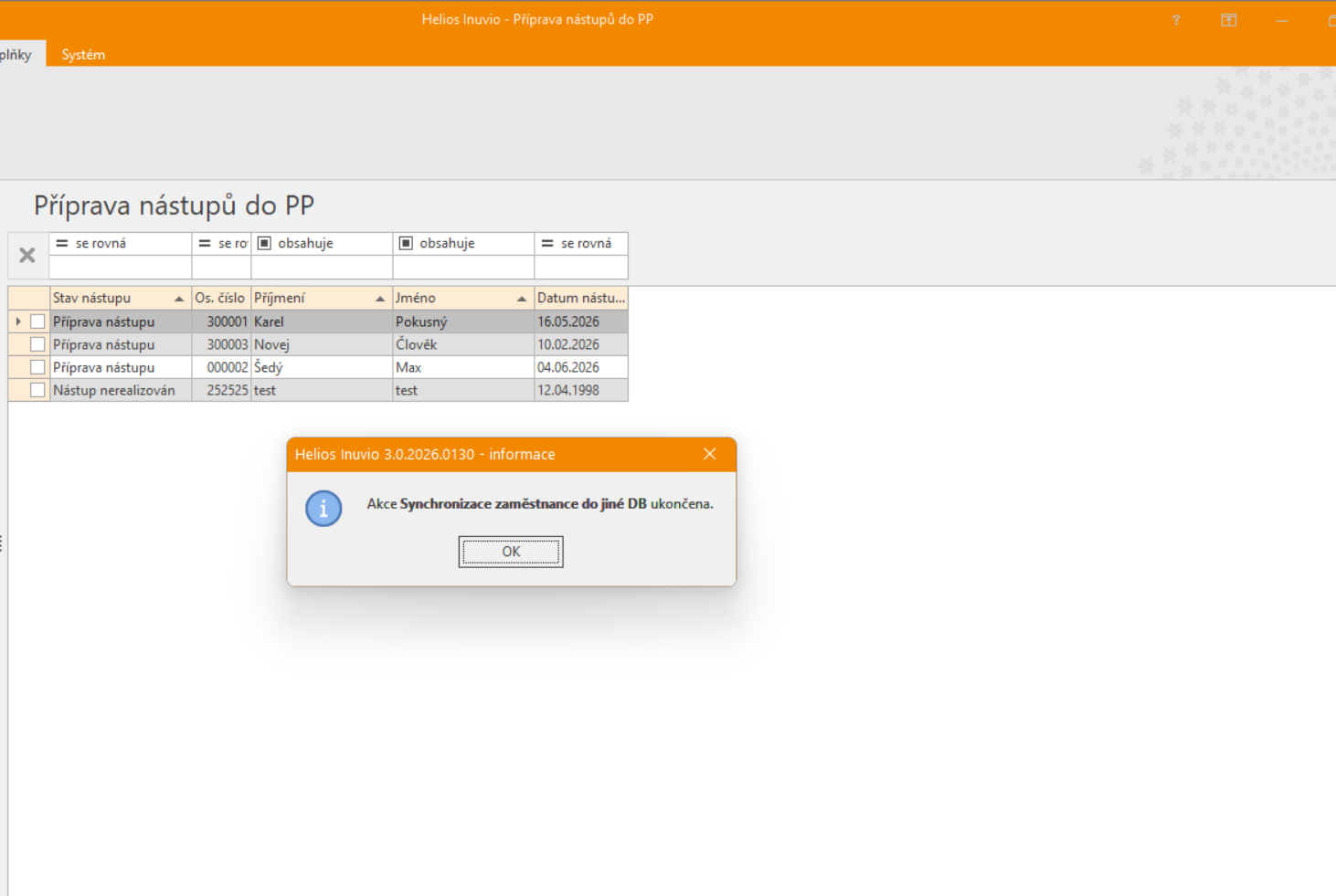Select the 'test' cell in Jméno column
Screen dimensions: 1336x896
(x=463, y=390)
